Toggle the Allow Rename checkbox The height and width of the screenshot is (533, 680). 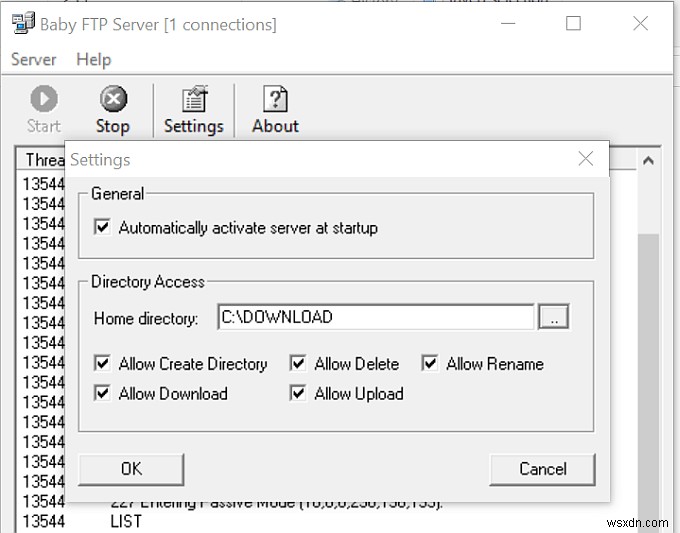click(x=430, y=364)
